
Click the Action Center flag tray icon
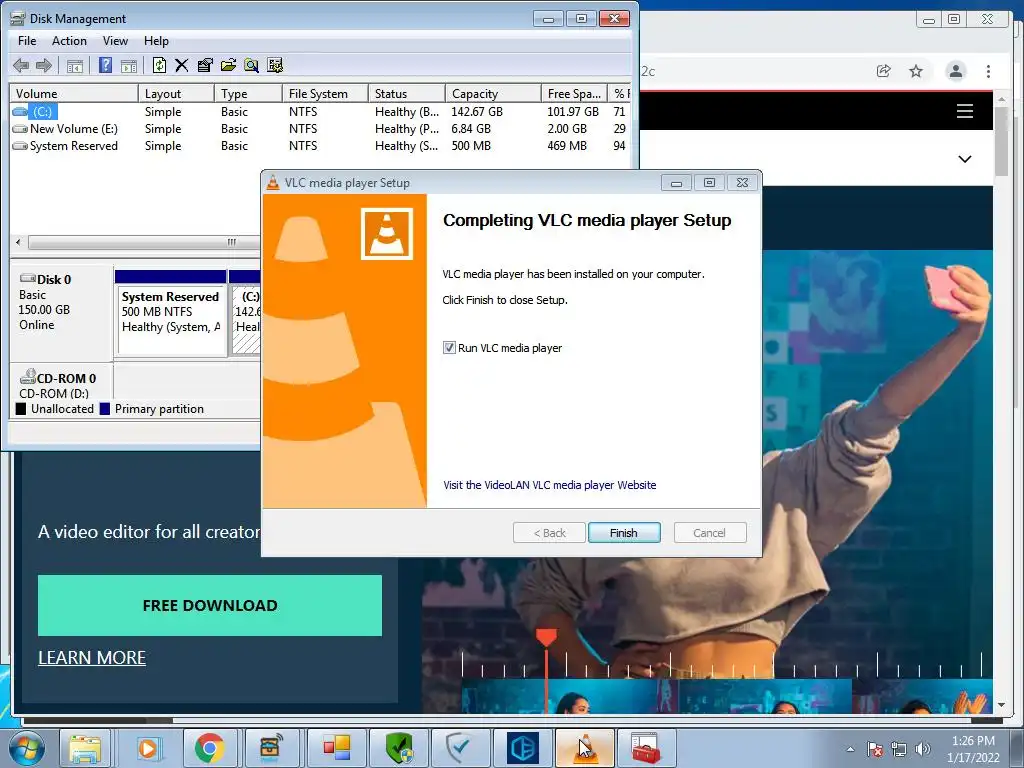(874, 749)
